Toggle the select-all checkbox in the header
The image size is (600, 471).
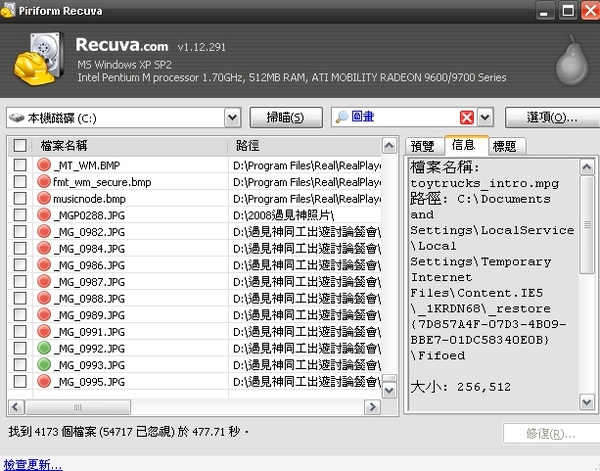pyautogui.click(x=20, y=146)
